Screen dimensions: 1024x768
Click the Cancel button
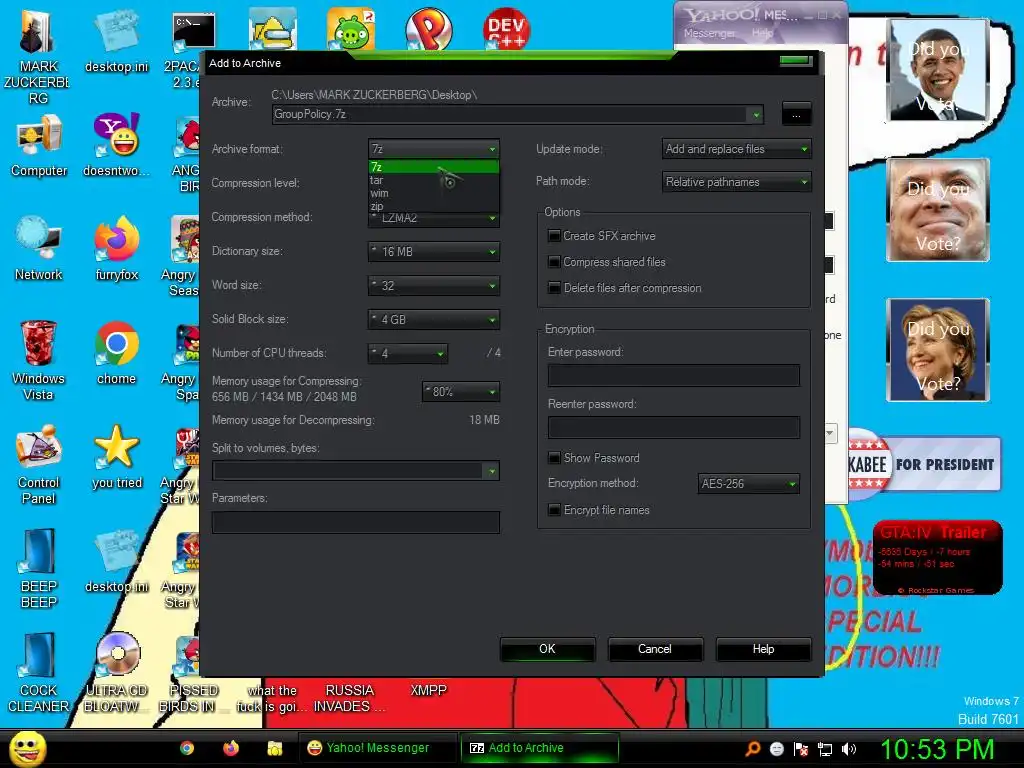(x=655, y=649)
